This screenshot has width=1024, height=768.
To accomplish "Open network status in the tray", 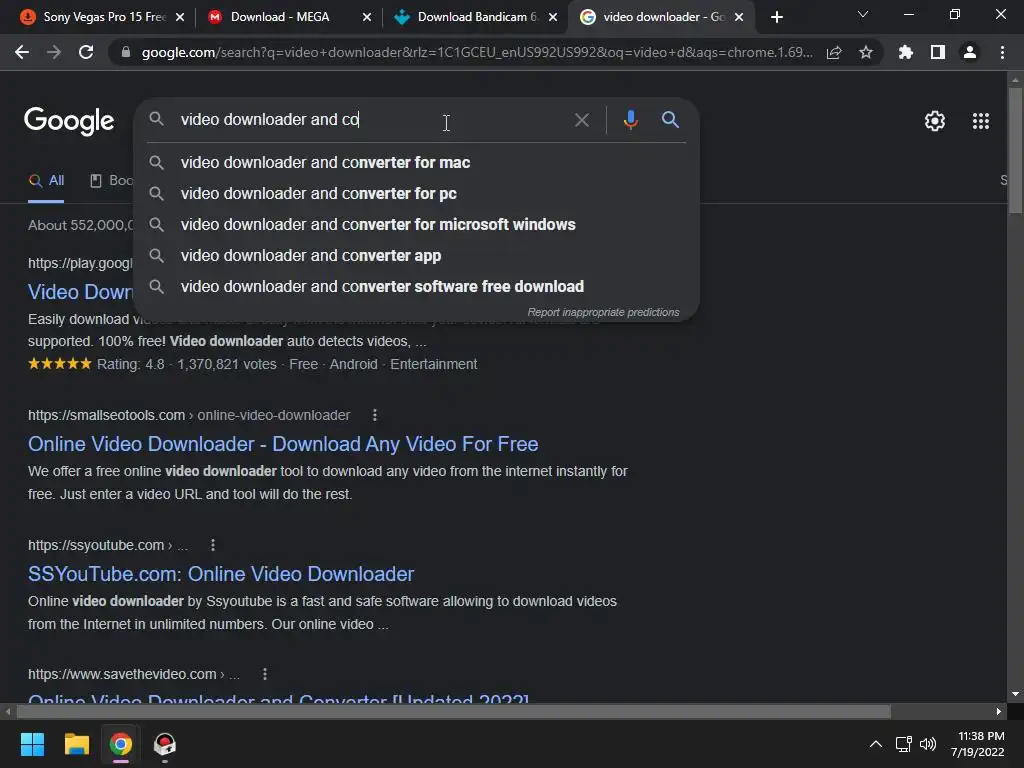I will pos(904,744).
